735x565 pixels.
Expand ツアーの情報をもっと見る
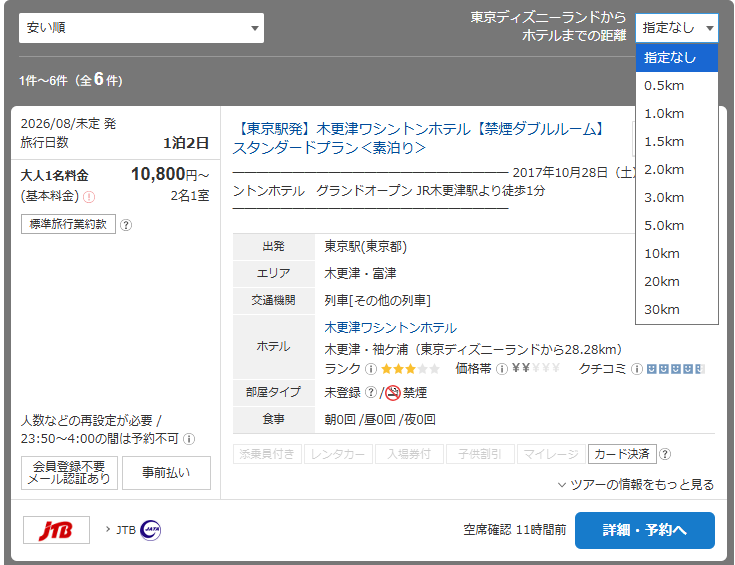pyautogui.click(x=636, y=485)
